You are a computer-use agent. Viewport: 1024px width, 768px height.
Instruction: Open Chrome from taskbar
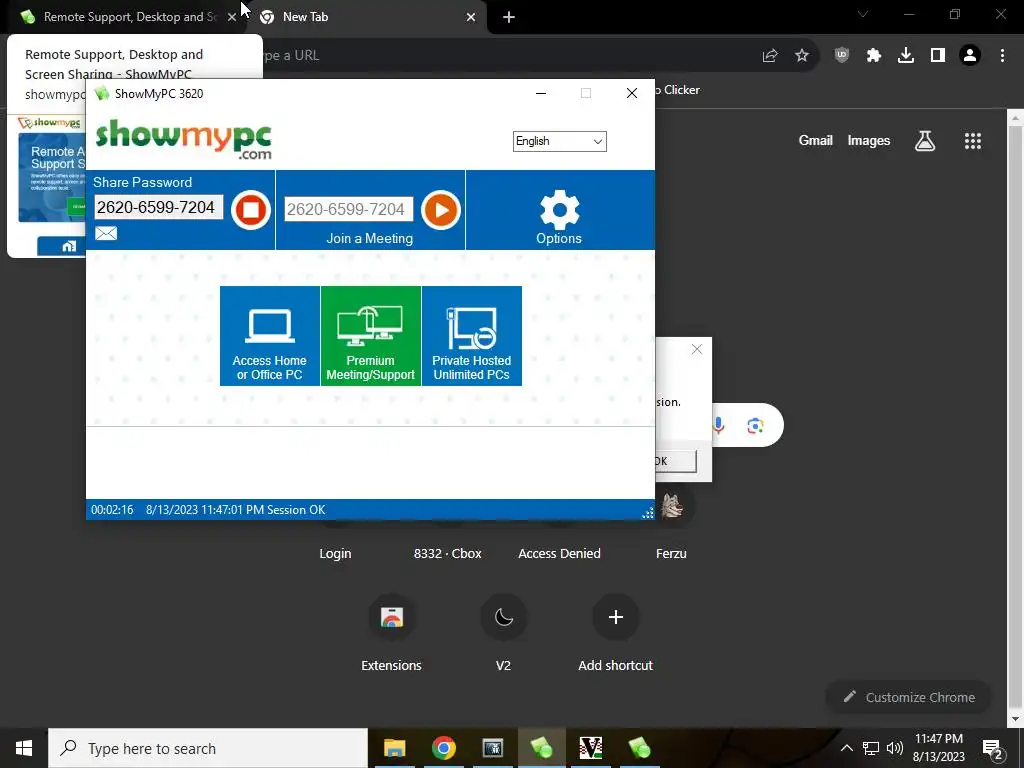(x=443, y=748)
